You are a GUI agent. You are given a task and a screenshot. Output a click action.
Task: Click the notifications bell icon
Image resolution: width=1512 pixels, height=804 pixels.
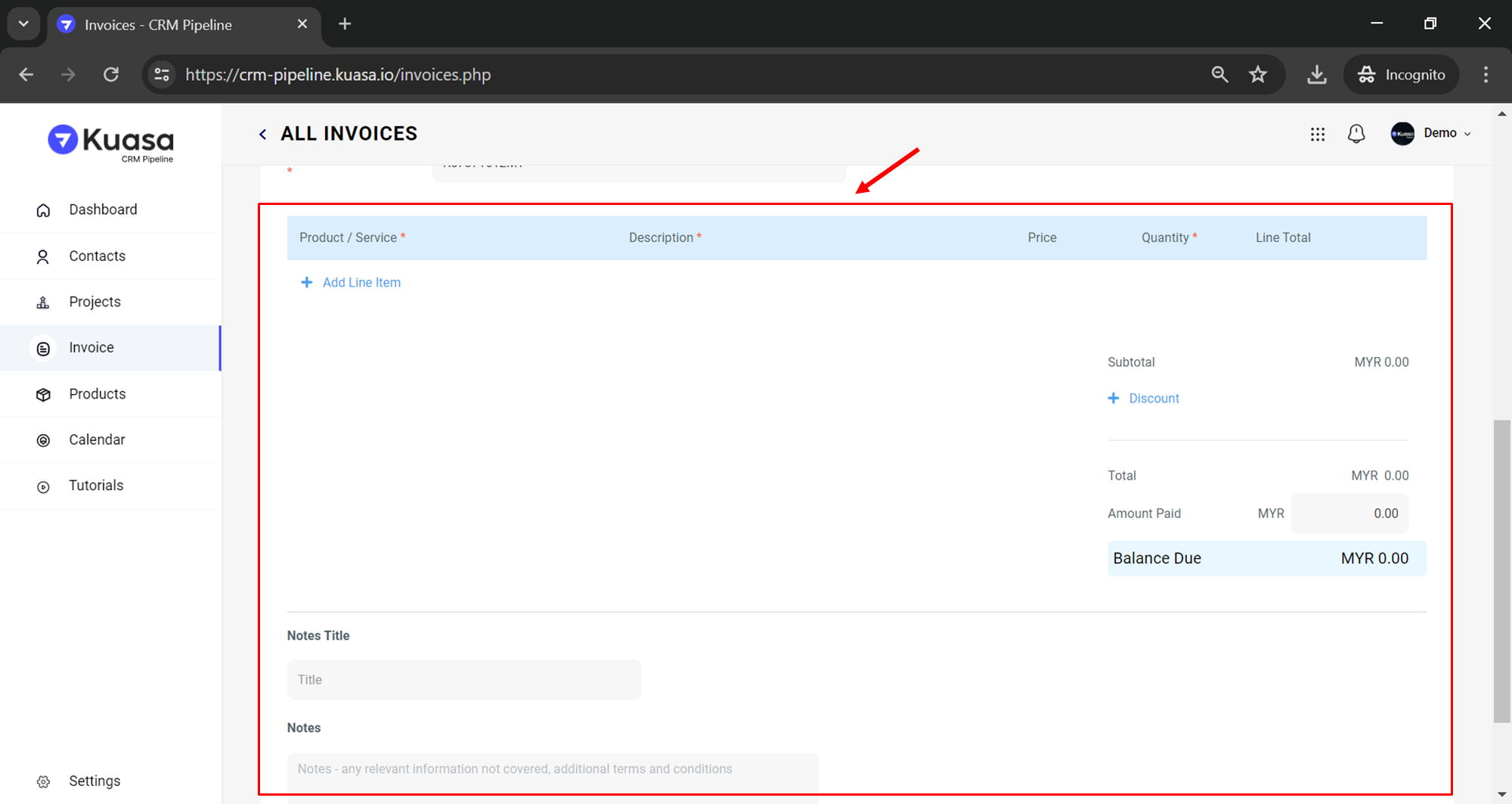[1356, 134]
